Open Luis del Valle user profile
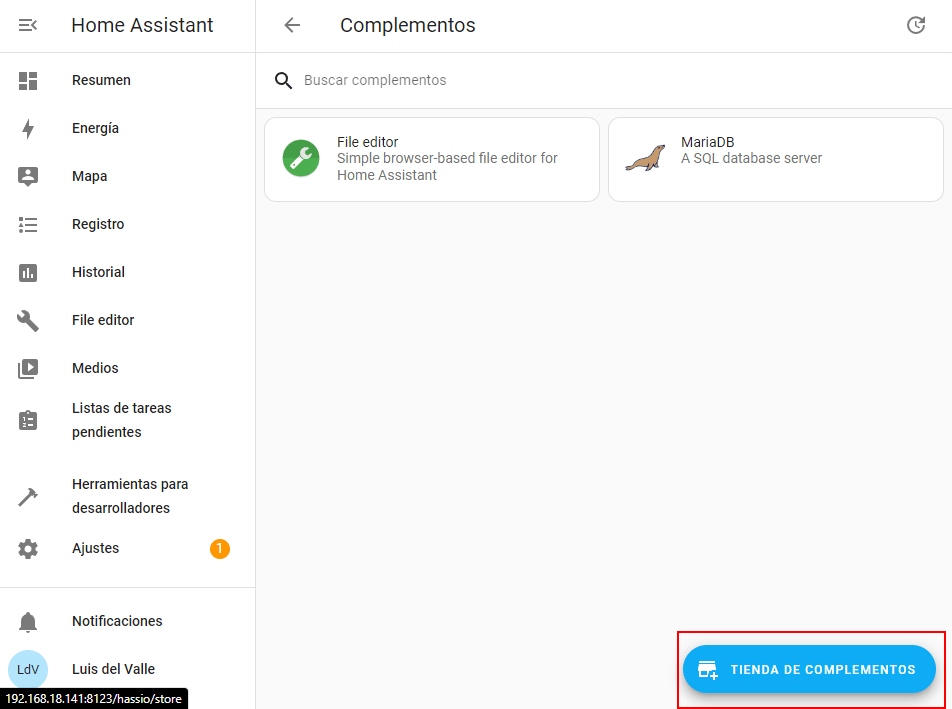The width and height of the screenshot is (952, 709). coord(113,670)
